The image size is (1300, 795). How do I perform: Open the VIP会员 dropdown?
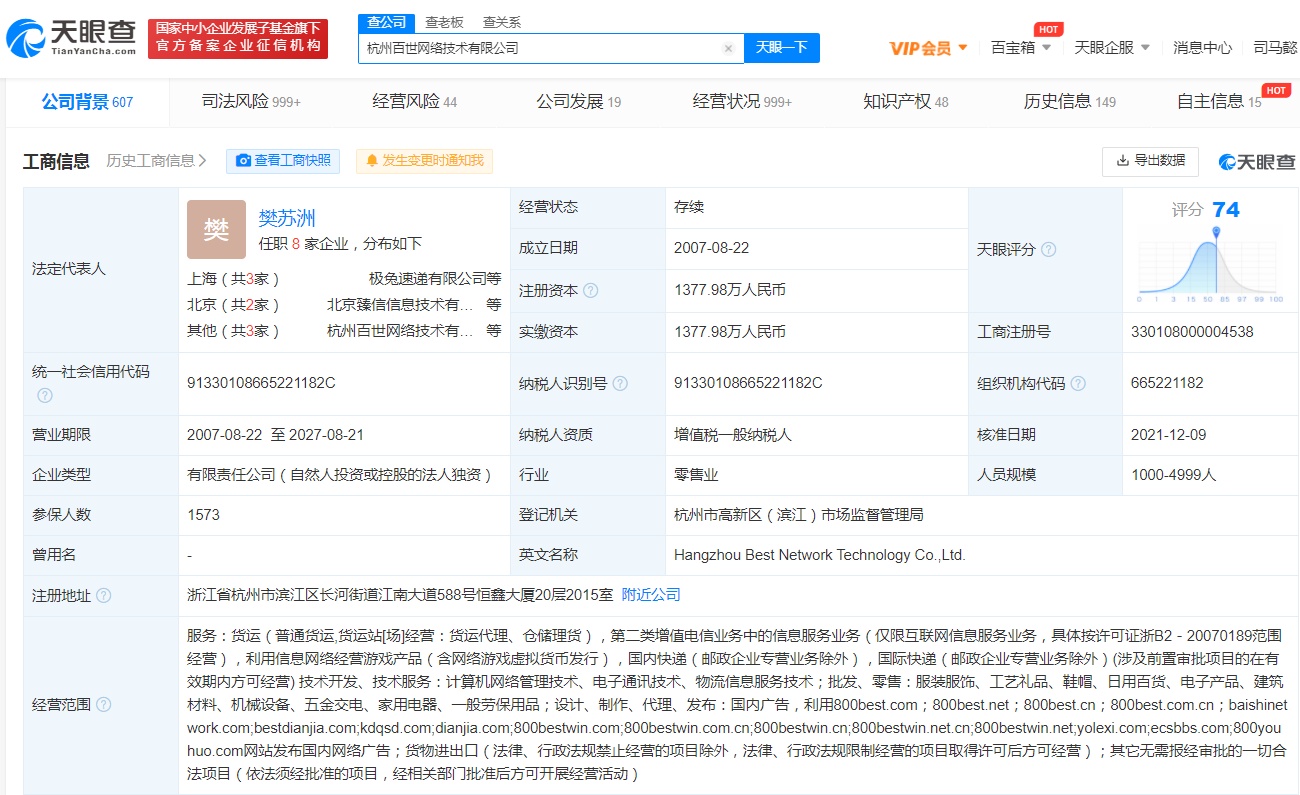[x=929, y=48]
